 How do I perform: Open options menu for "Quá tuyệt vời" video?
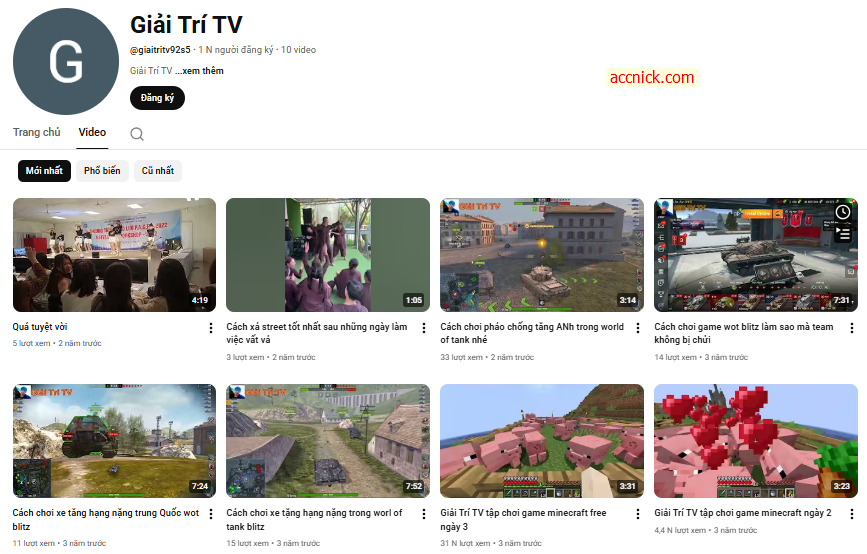pyautogui.click(x=210, y=328)
